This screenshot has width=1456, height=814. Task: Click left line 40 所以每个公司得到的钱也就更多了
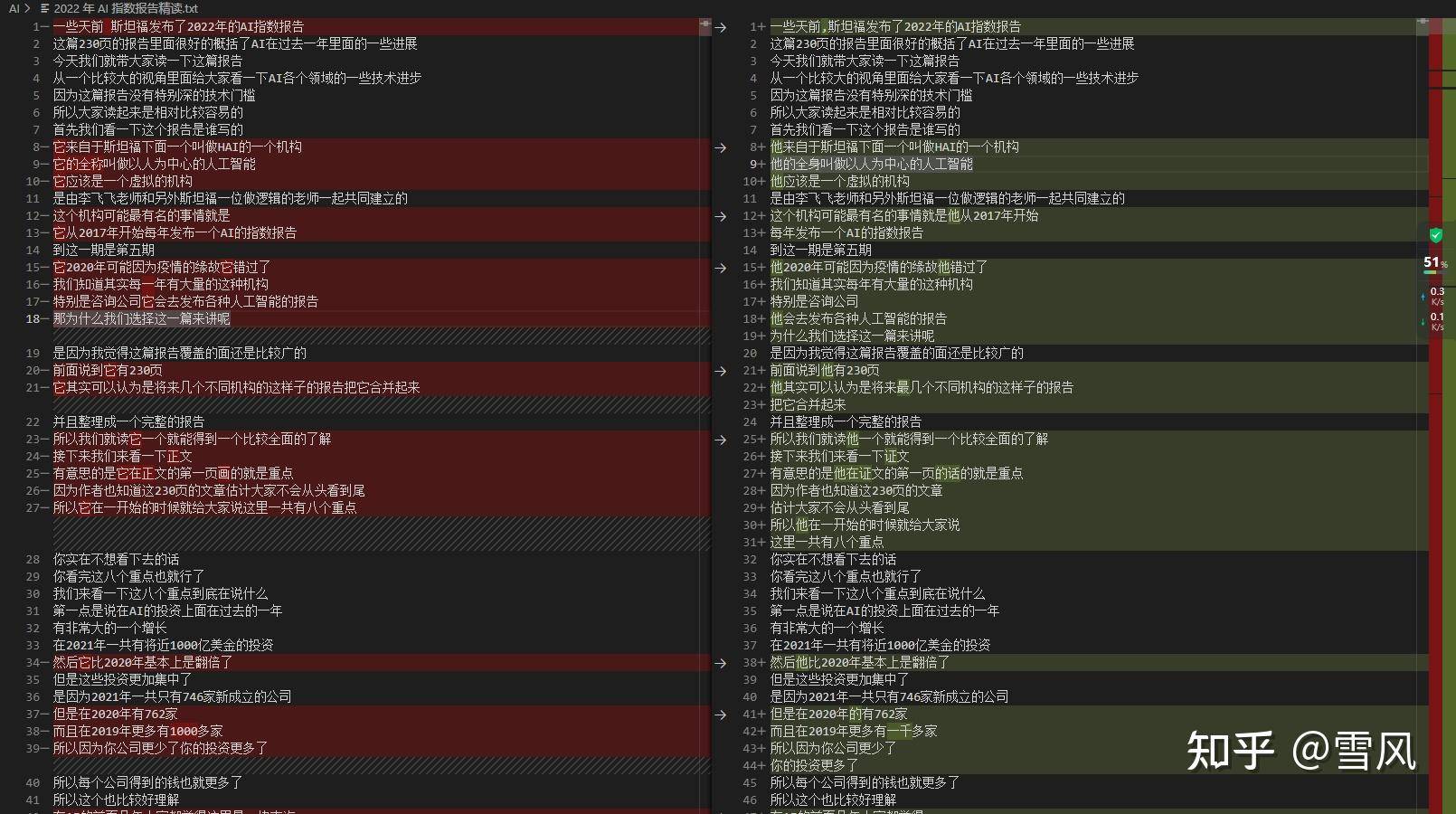[x=147, y=783]
